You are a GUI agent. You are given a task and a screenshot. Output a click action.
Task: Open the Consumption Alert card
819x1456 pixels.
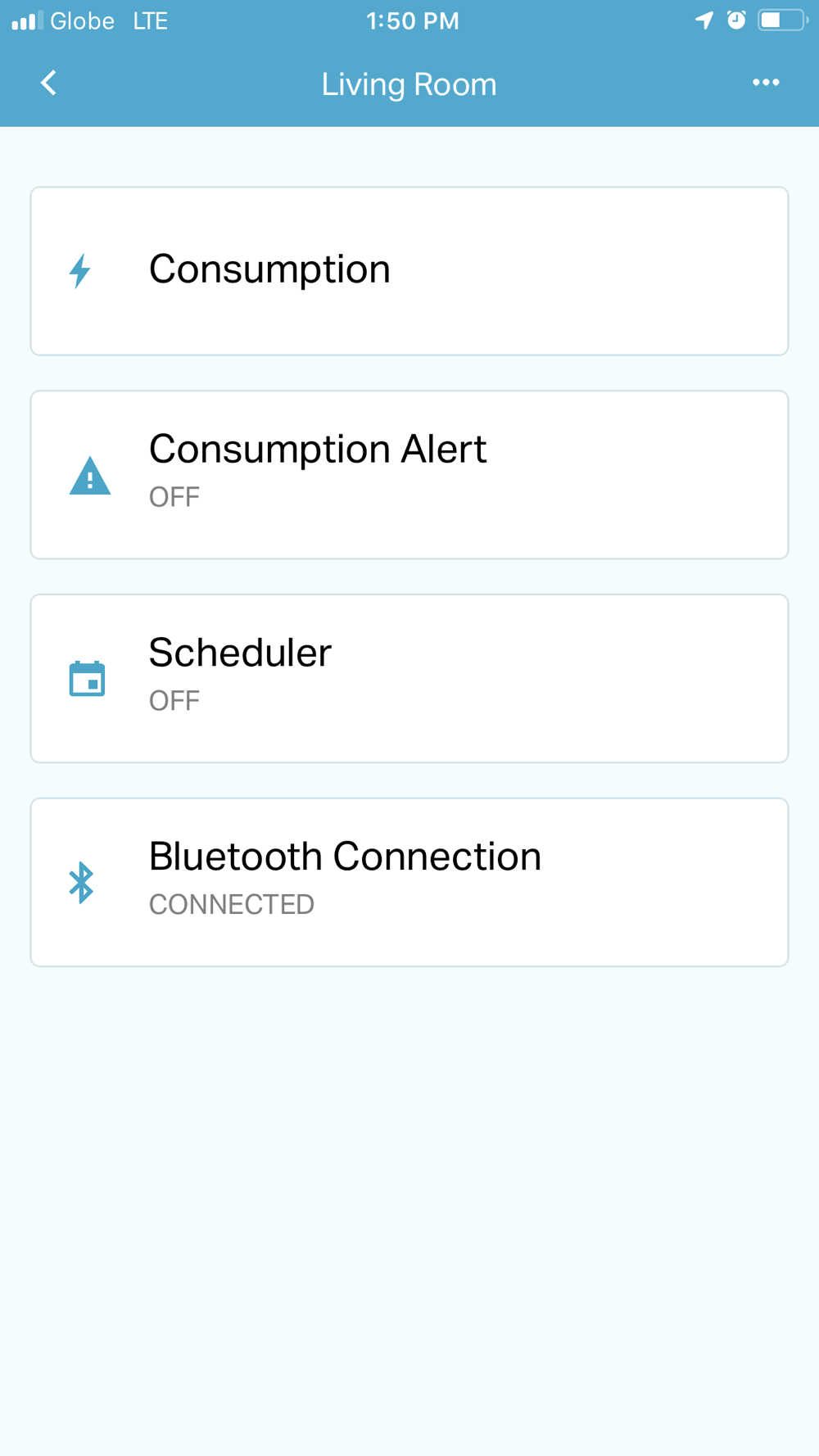coord(409,475)
